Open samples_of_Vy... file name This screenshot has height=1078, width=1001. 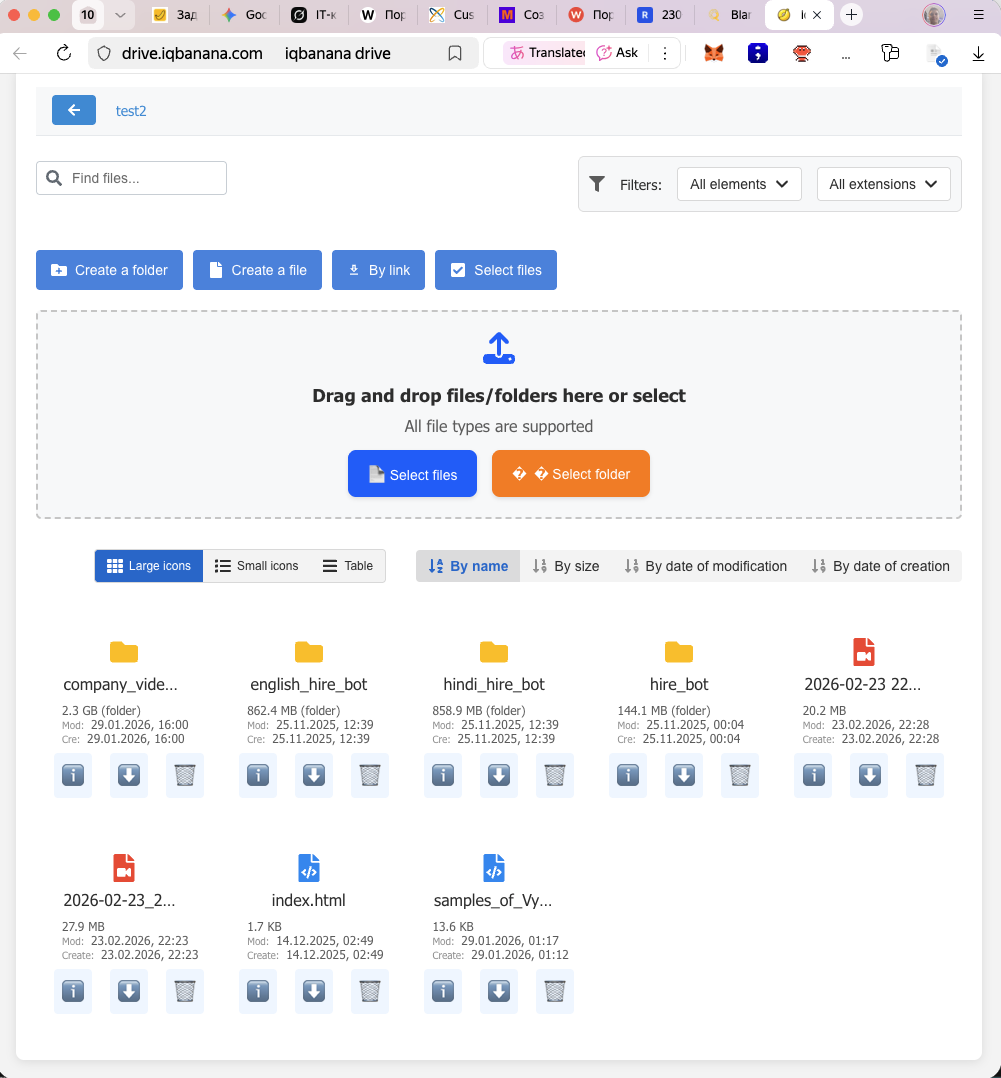493,901
